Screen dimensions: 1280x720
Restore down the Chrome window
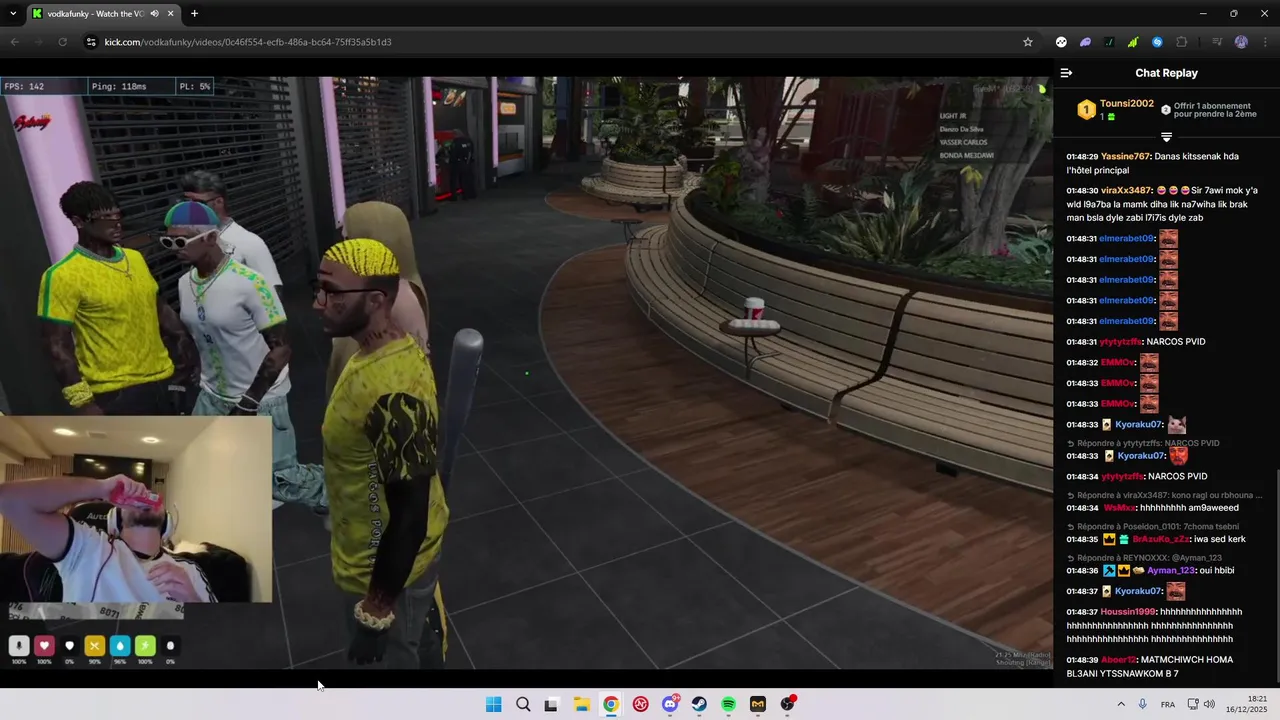[1233, 14]
